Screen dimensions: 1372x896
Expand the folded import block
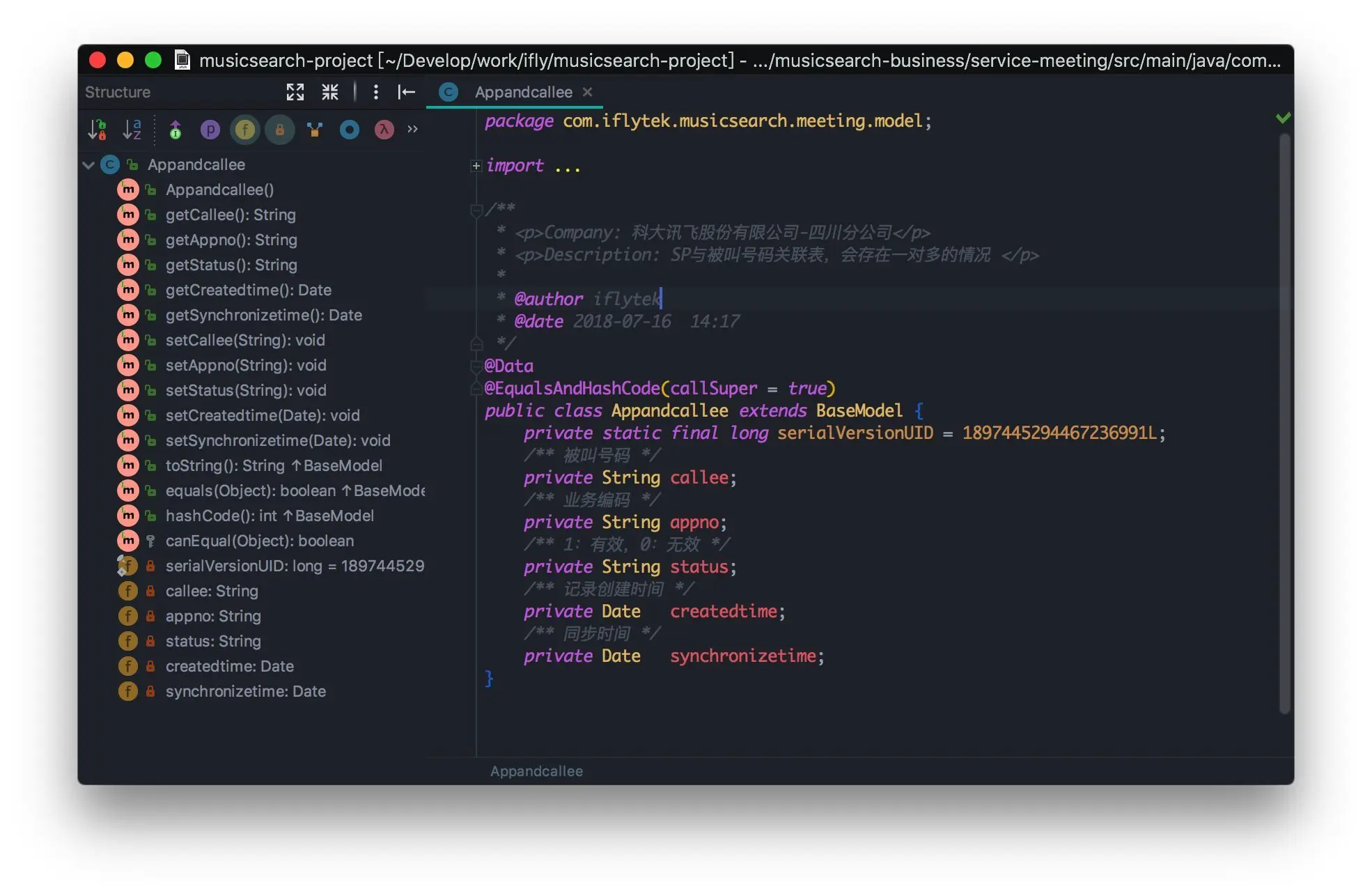click(x=476, y=166)
